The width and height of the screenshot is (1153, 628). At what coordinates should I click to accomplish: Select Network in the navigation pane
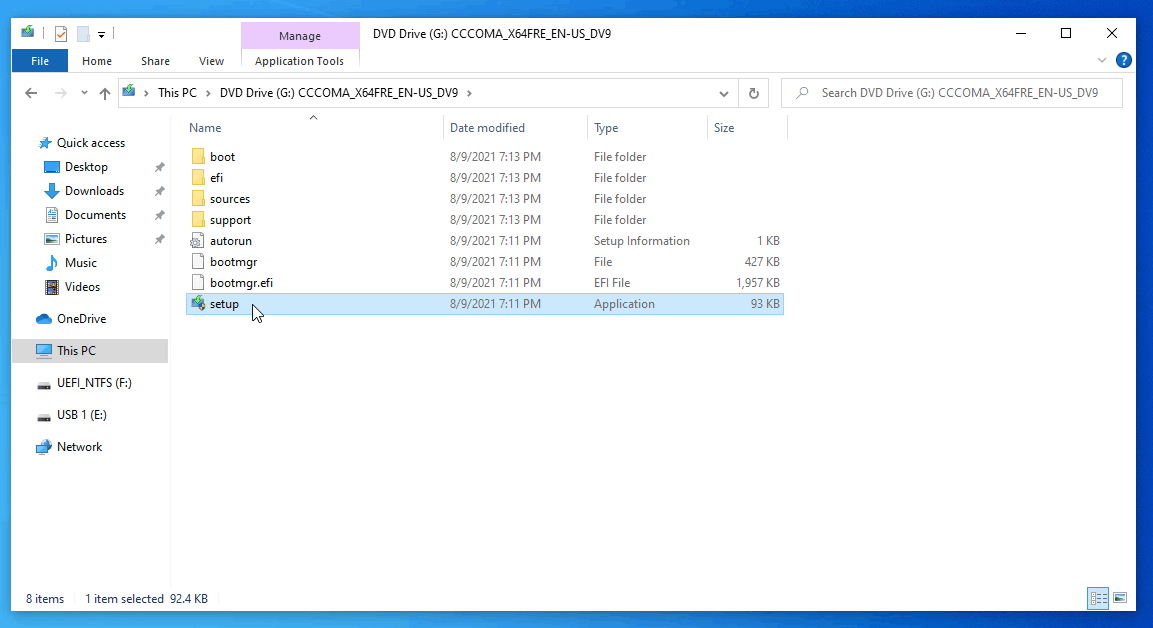(79, 447)
